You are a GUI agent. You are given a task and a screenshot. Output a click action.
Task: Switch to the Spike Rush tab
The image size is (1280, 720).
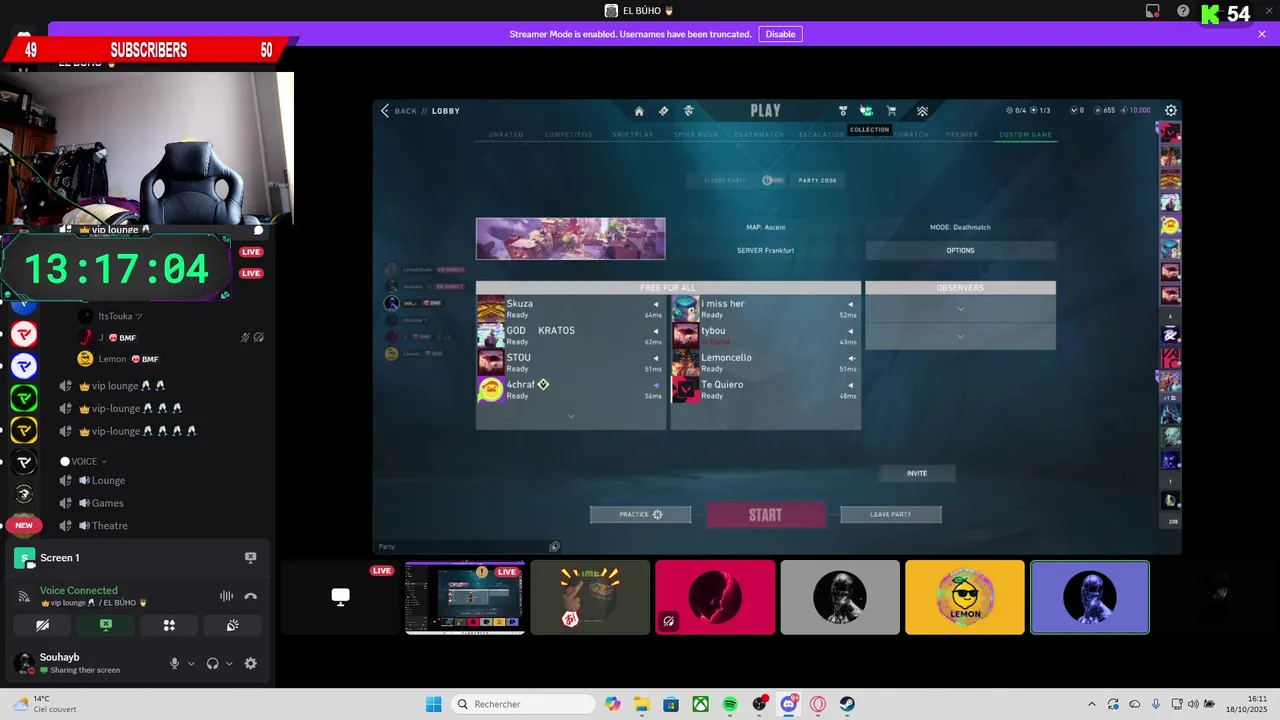pyautogui.click(x=696, y=134)
